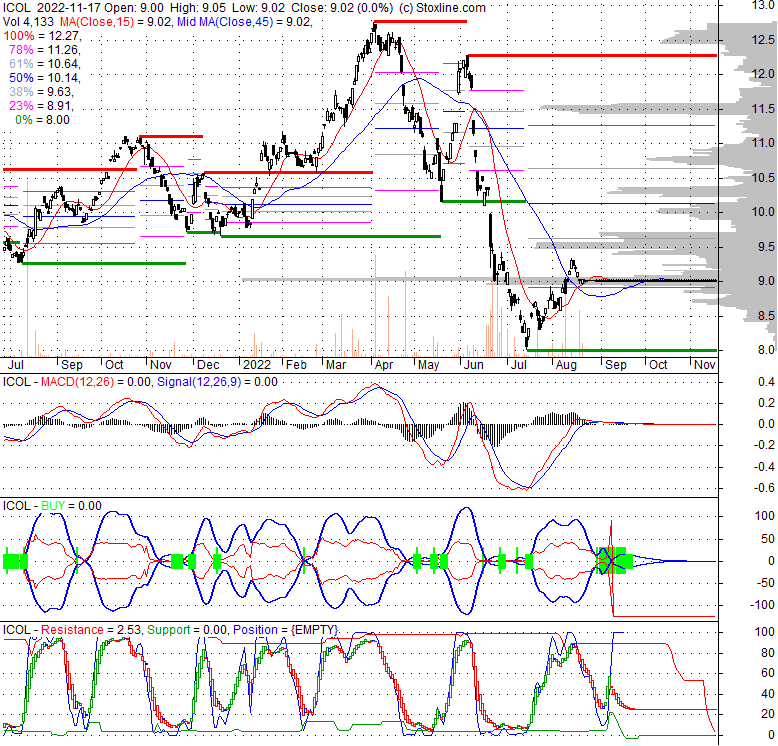Click the Vol 4,133 volume value

[29, 22]
